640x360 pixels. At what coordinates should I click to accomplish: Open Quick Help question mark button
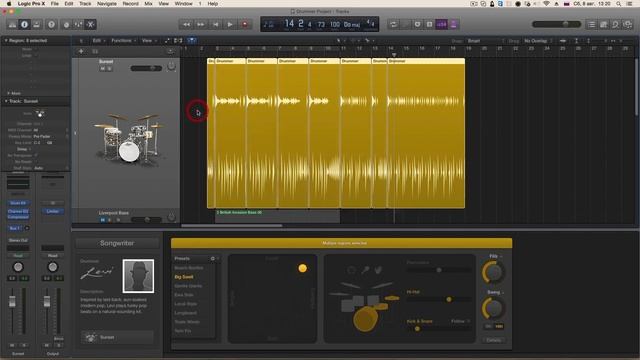[x=51, y=24]
